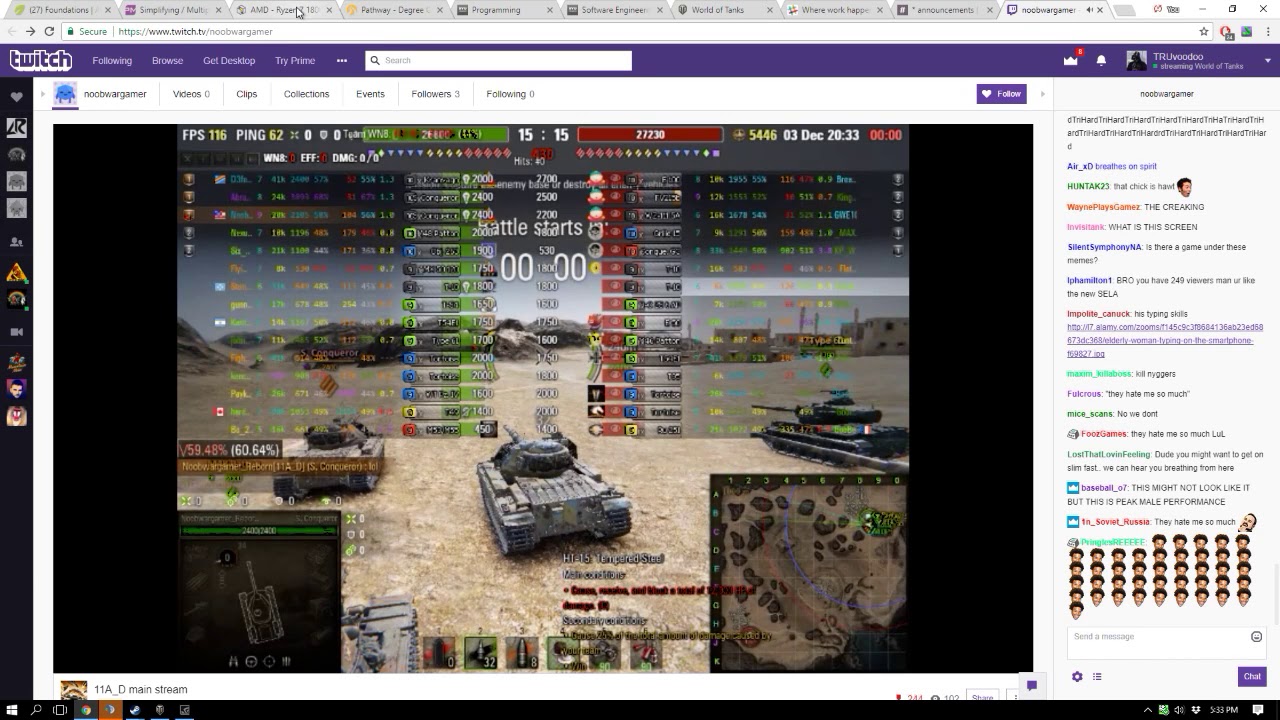Click username WaynePlaysGamez in chat
Image resolution: width=1280 pixels, height=720 pixels.
tap(1103, 207)
